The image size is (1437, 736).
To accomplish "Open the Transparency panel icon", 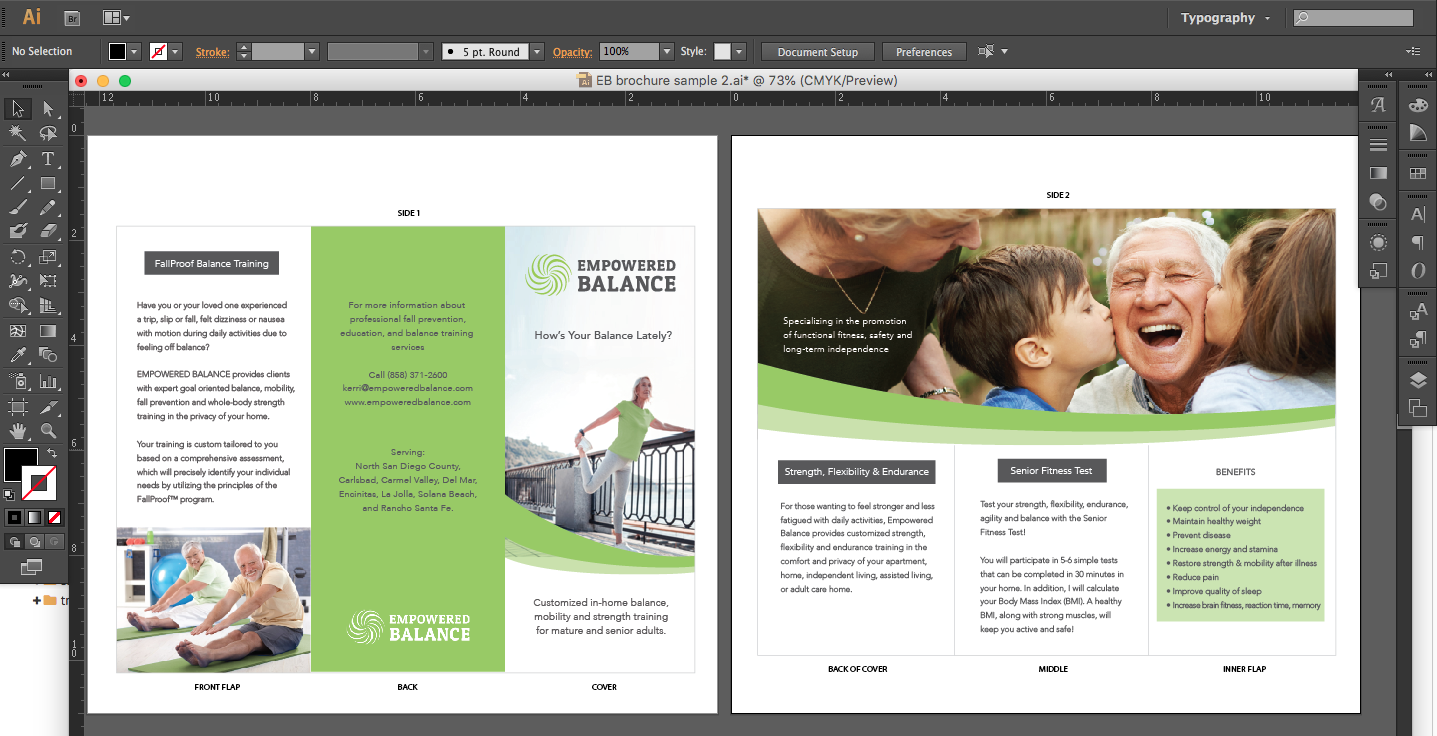I will pyautogui.click(x=1378, y=202).
